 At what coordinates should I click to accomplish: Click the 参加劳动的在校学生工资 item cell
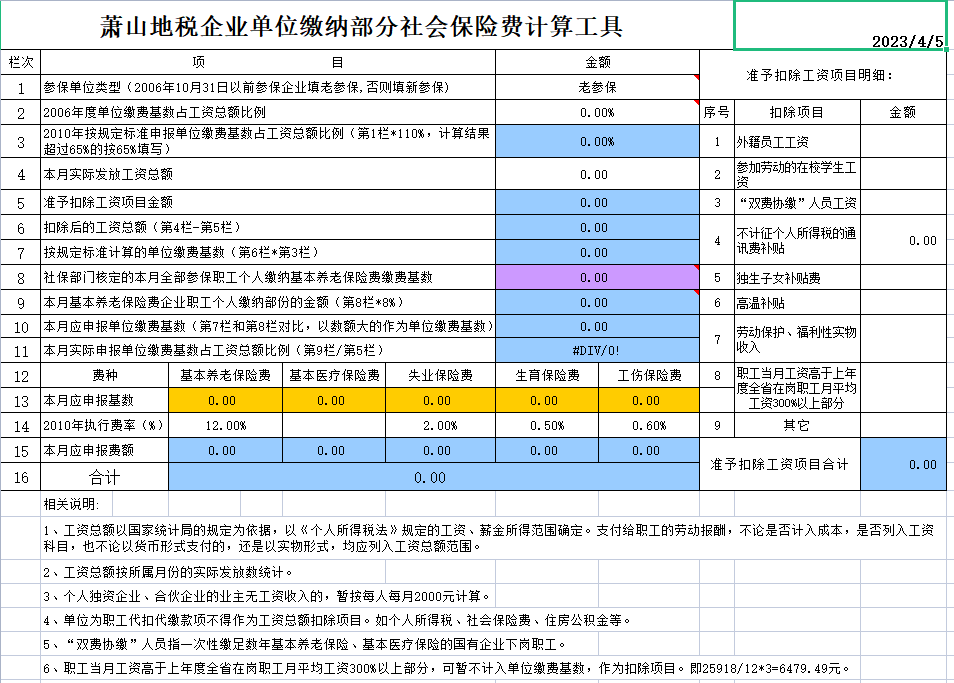tap(797, 175)
